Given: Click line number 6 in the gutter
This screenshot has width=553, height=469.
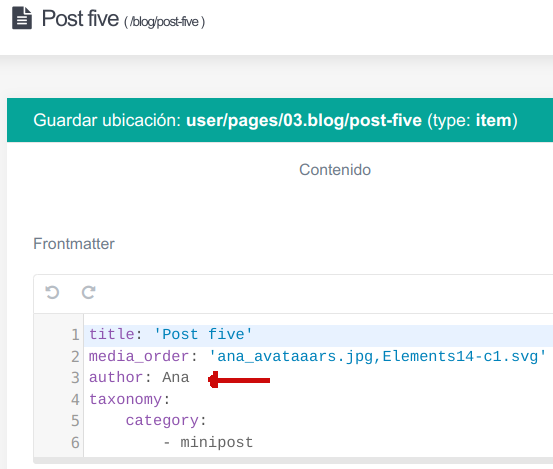Looking at the screenshot, I should pos(75,443).
